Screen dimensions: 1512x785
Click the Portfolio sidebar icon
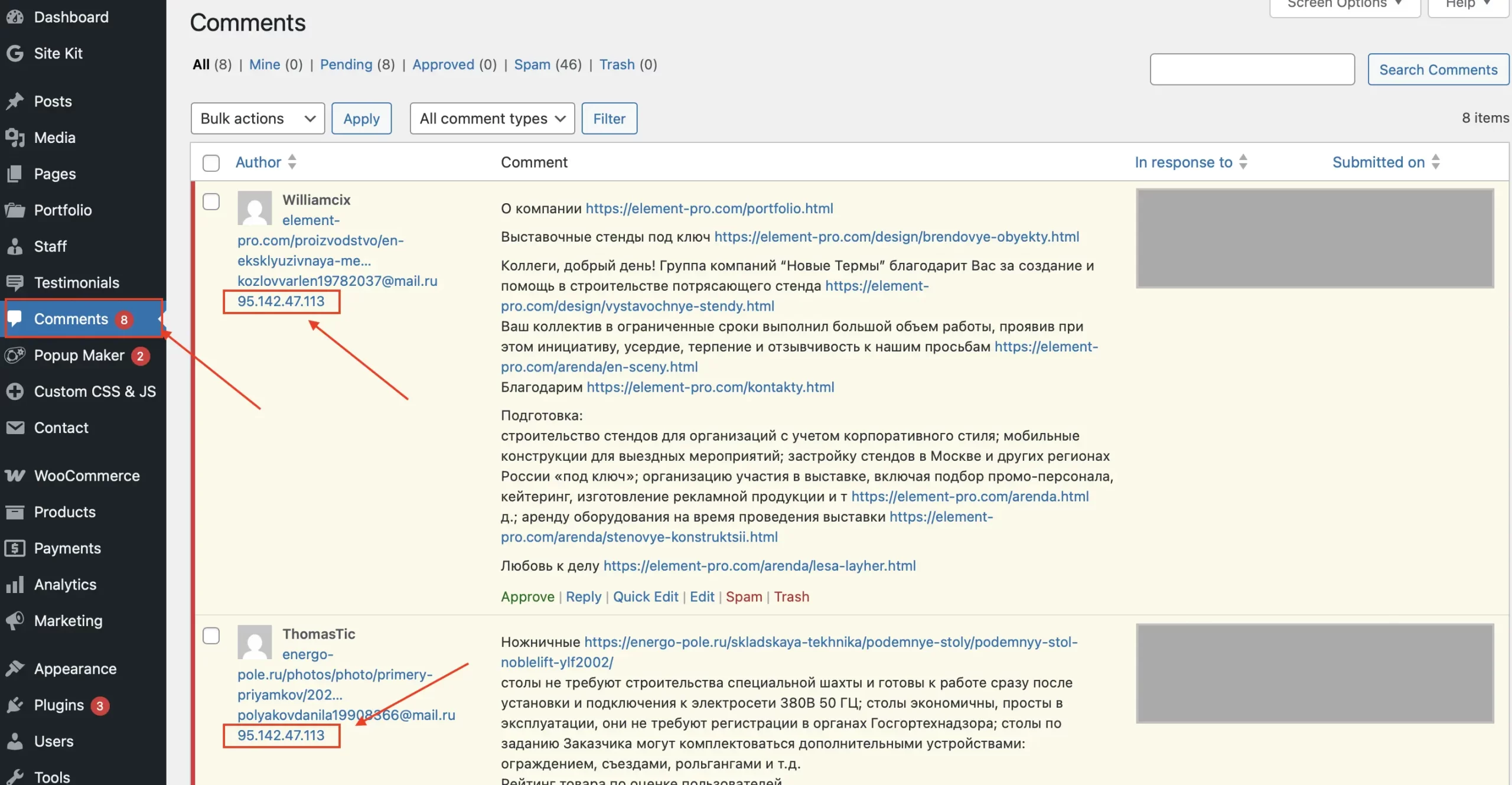click(15, 210)
